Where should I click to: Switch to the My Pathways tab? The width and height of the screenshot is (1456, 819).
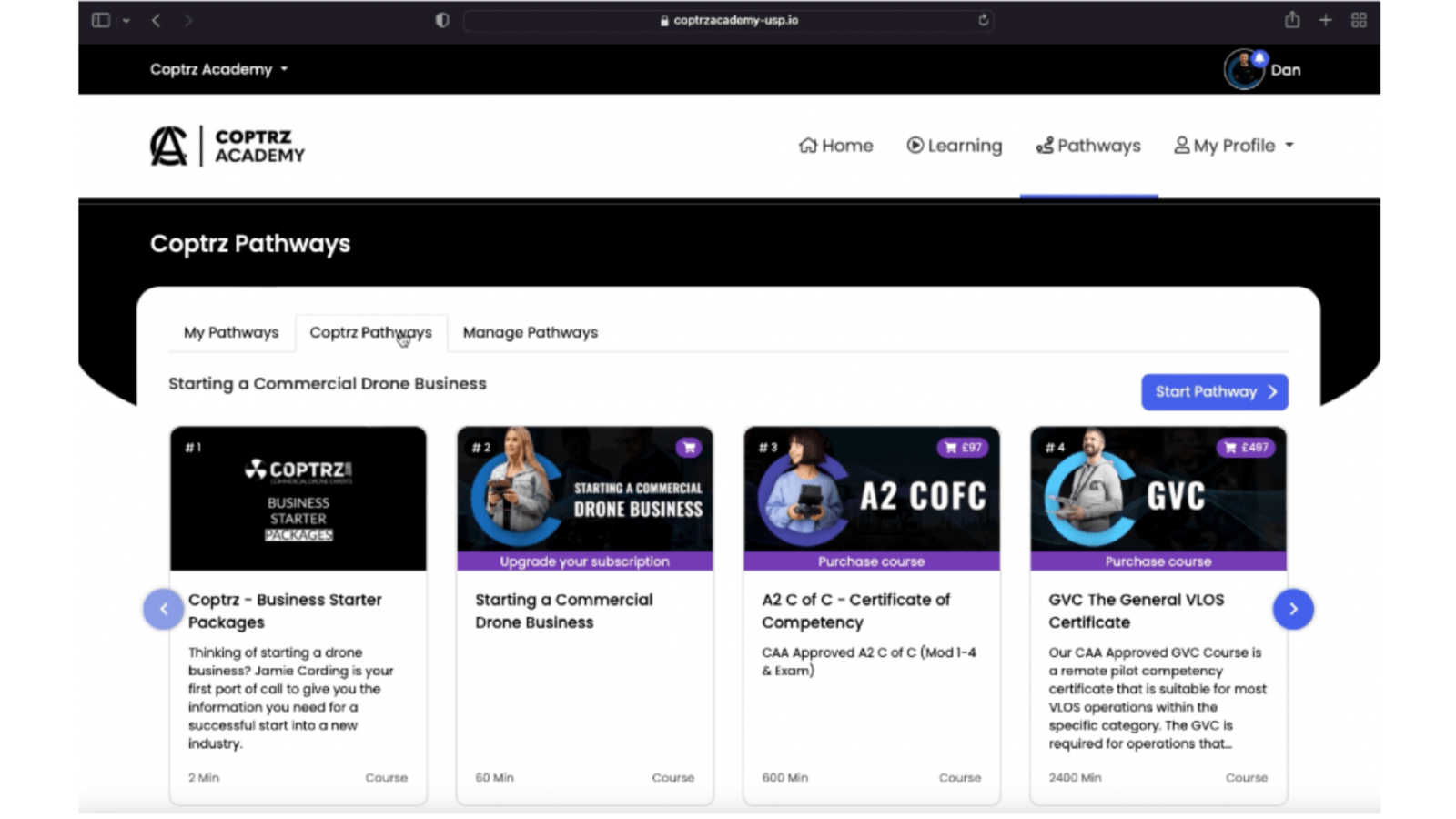click(230, 332)
